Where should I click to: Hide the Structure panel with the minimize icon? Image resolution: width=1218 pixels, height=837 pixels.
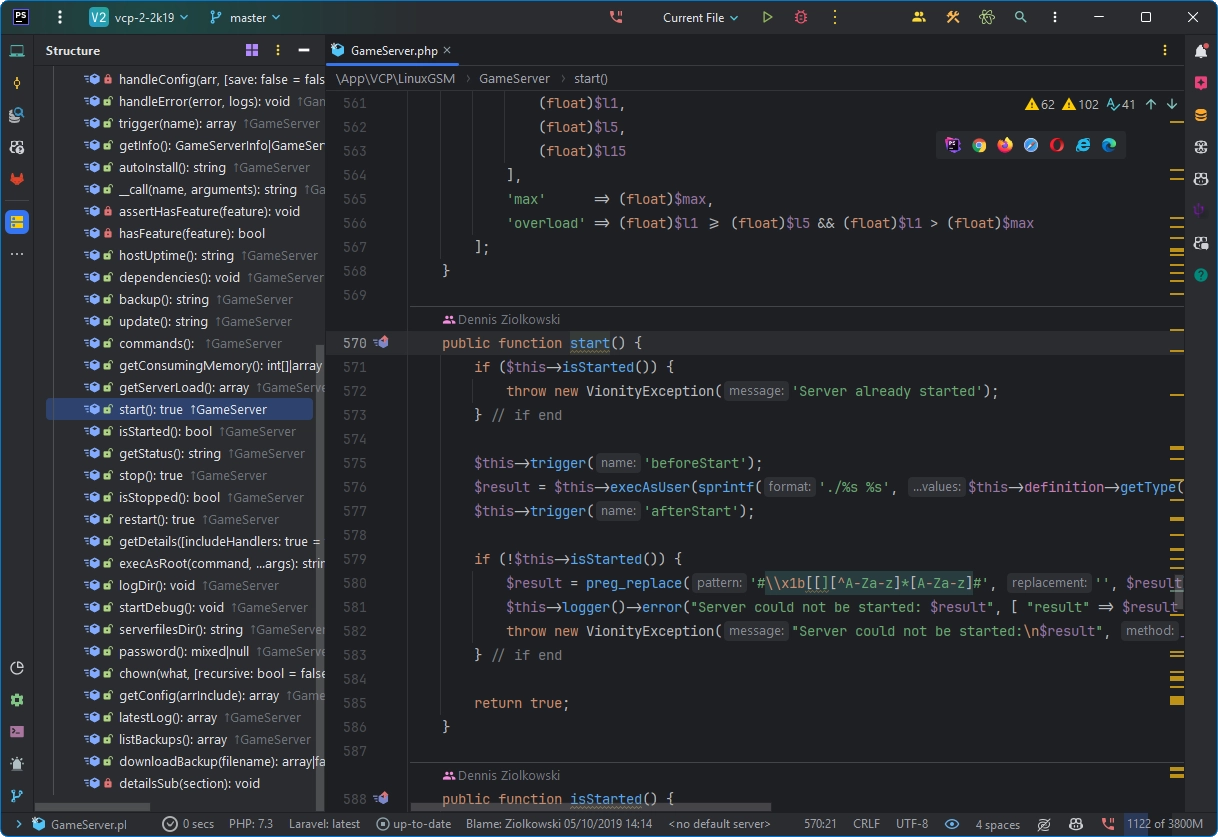point(304,50)
